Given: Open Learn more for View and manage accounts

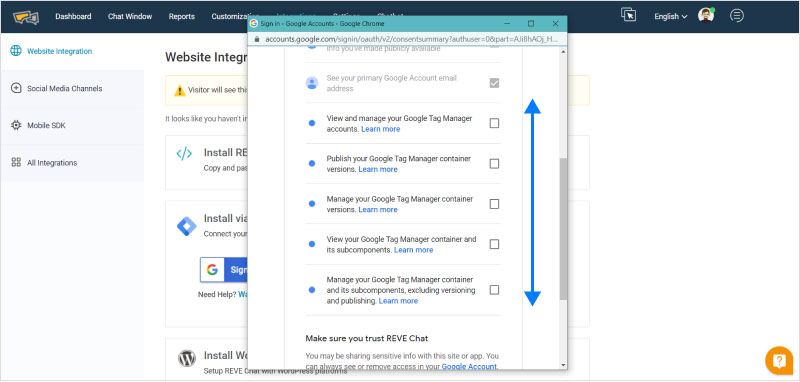Looking at the screenshot, I should tap(381, 129).
